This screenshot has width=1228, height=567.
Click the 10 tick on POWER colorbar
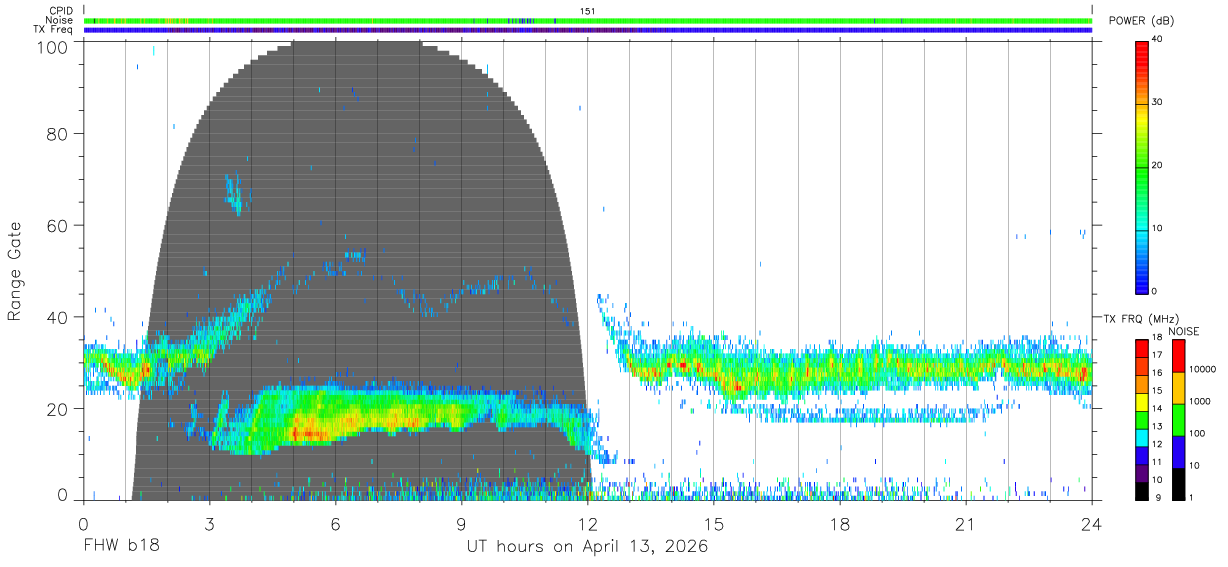pyautogui.click(x=1158, y=228)
